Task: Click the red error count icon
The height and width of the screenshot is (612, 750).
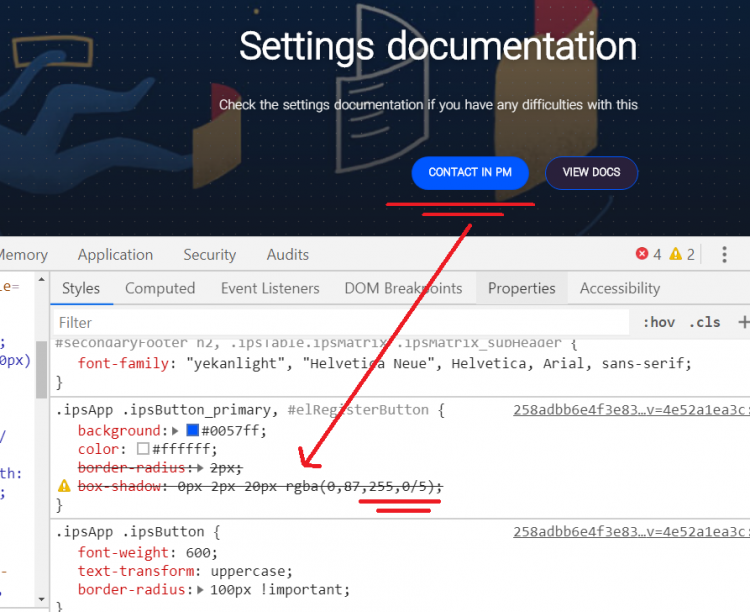Action: coord(642,254)
